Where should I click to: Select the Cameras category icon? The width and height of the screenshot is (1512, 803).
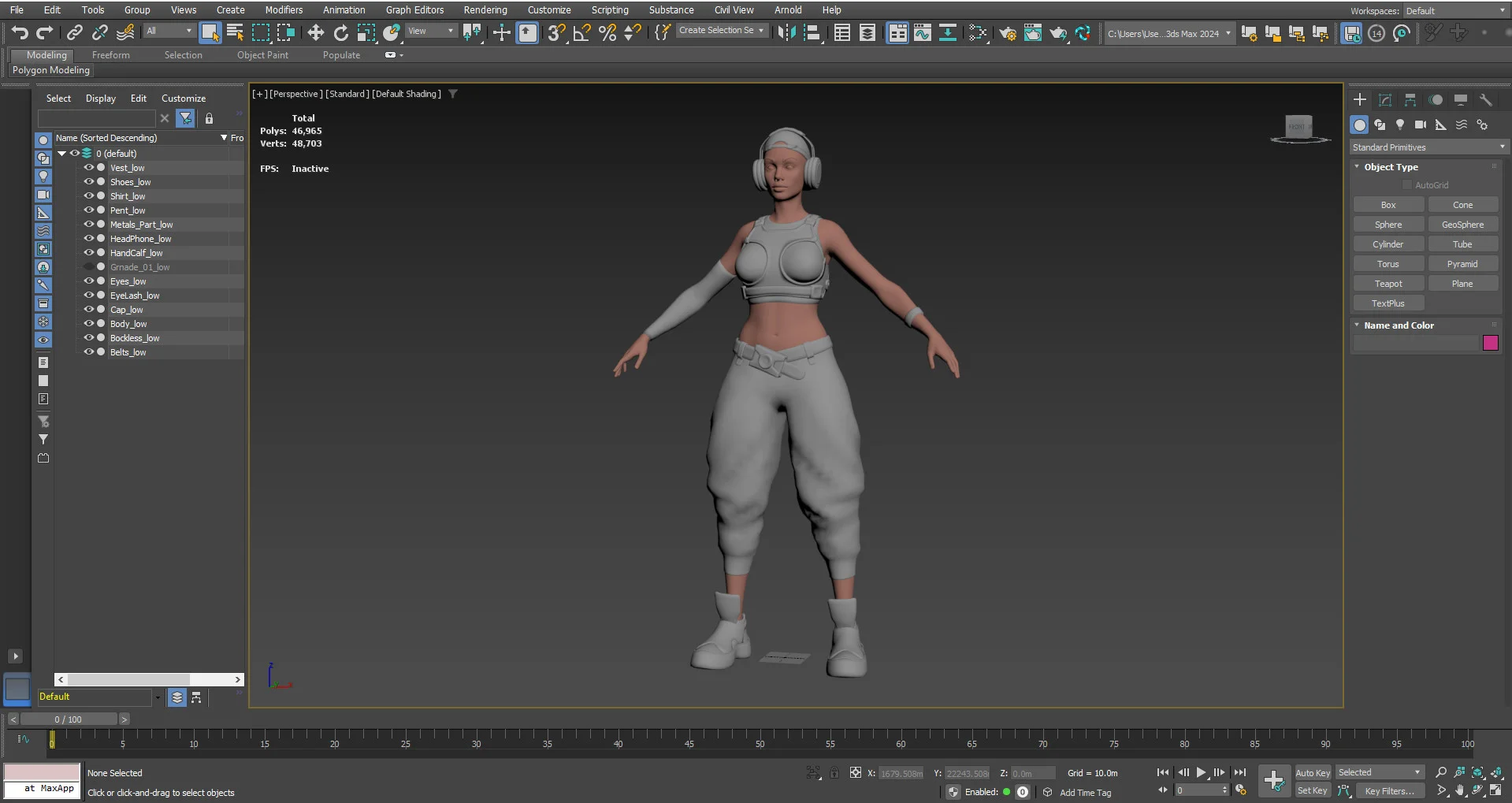tap(1421, 125)
